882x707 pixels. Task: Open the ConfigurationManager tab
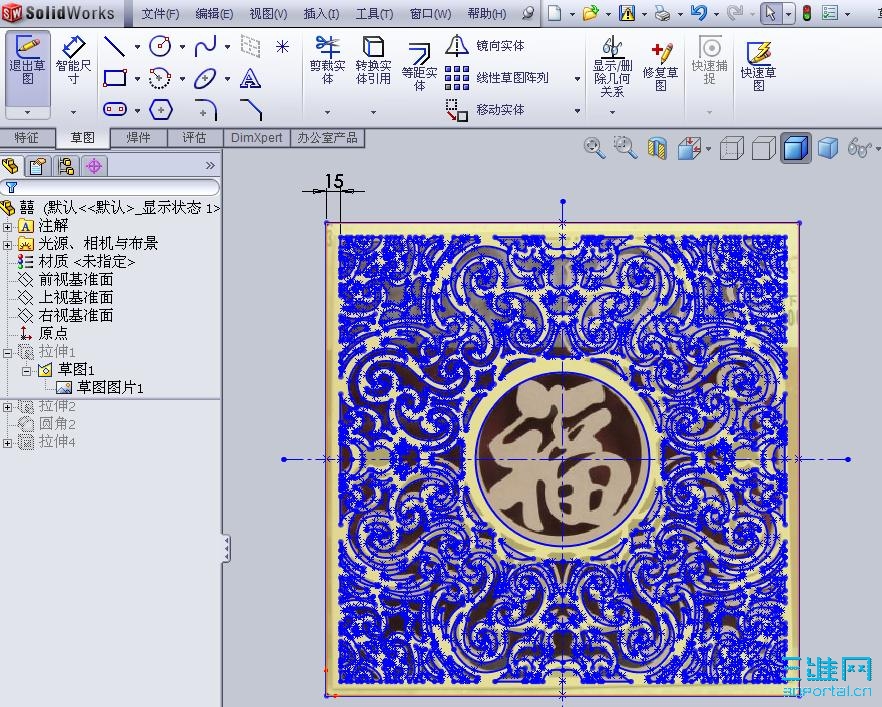click(66, 166)
